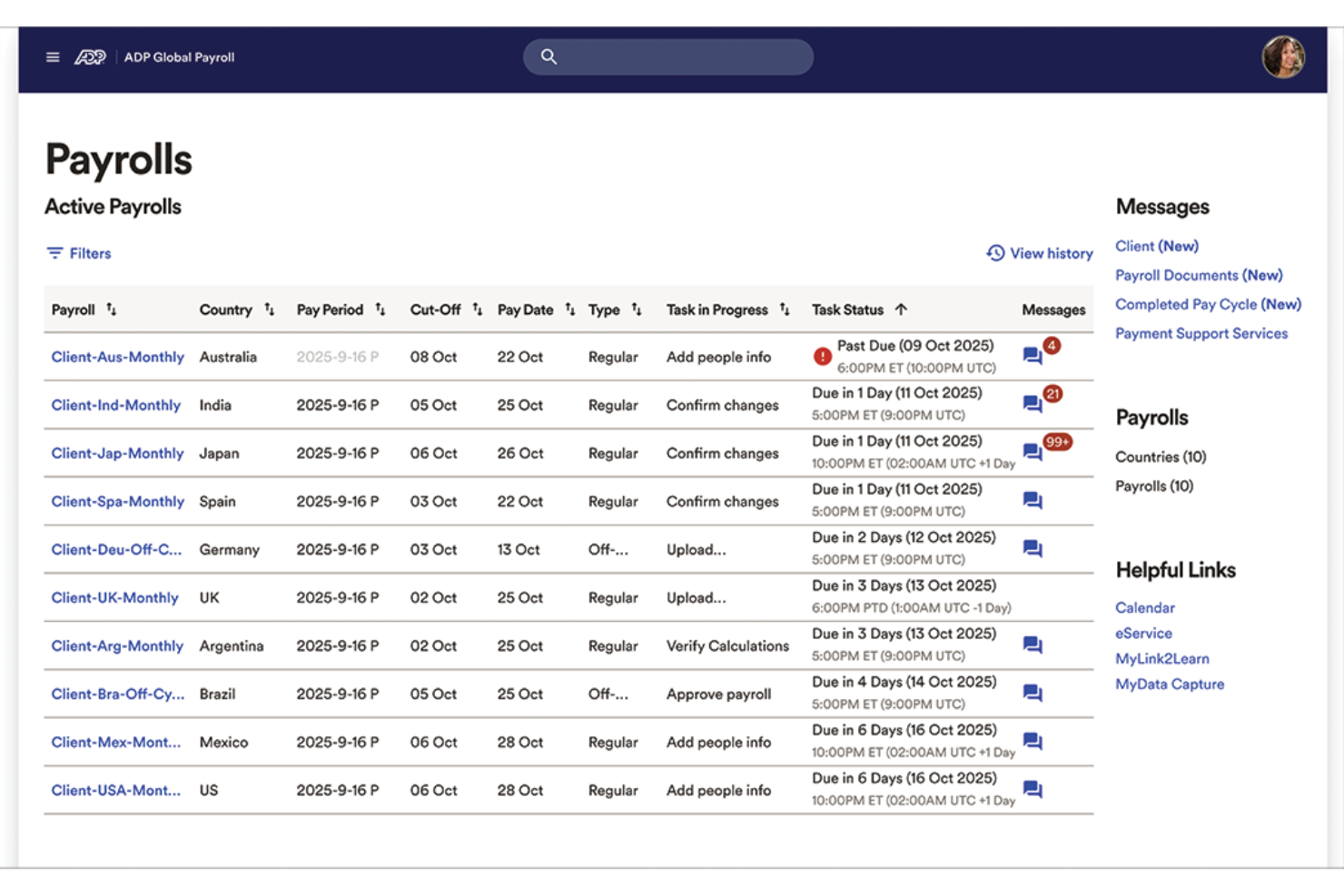
Task: Sort by the Payroll column arrows
Action: click(111, 310)
